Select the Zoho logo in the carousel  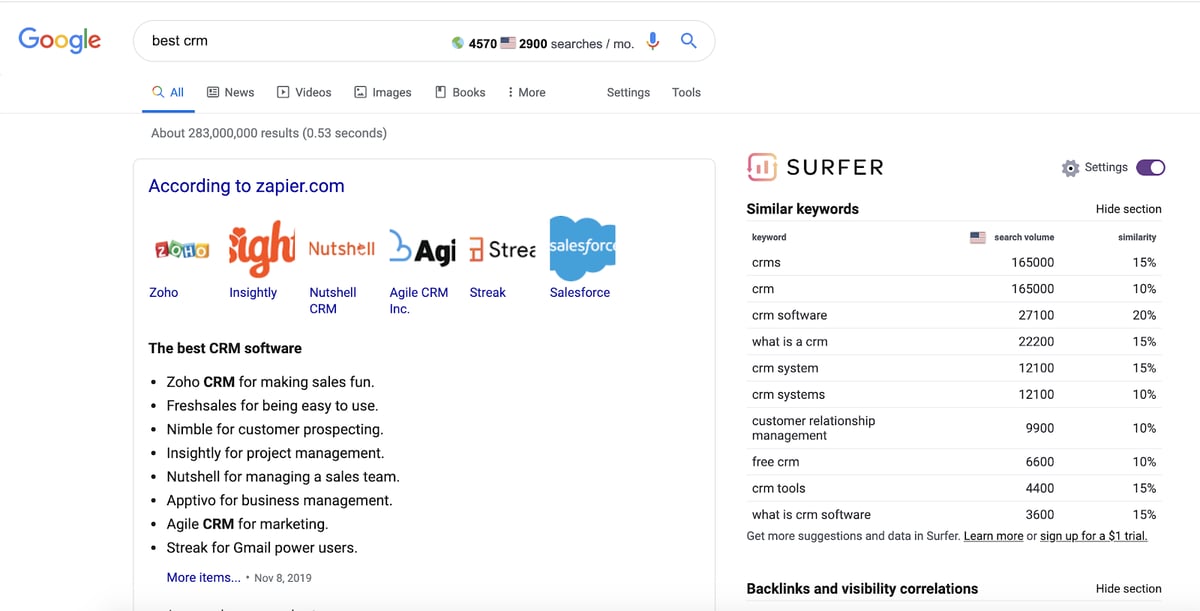point(181,250)
